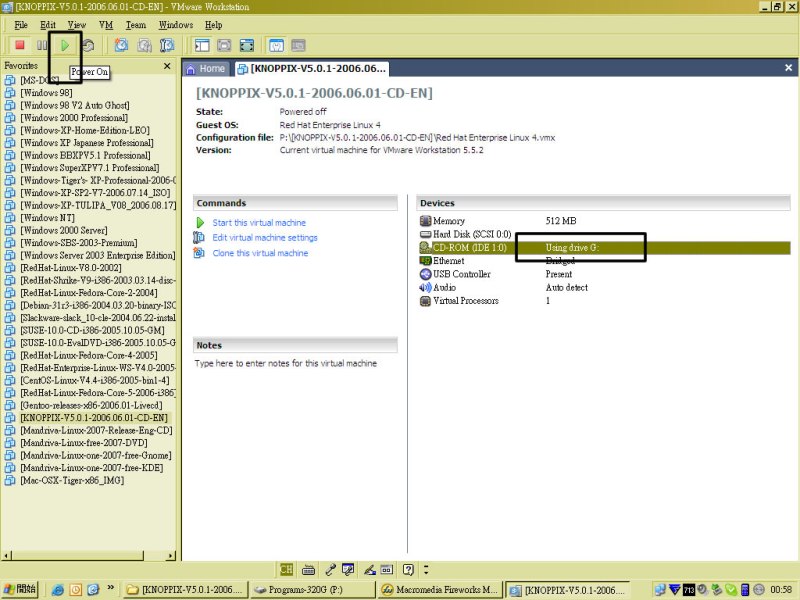
Task: Click the red Power Off toolbar button
Action: point(20,45)
